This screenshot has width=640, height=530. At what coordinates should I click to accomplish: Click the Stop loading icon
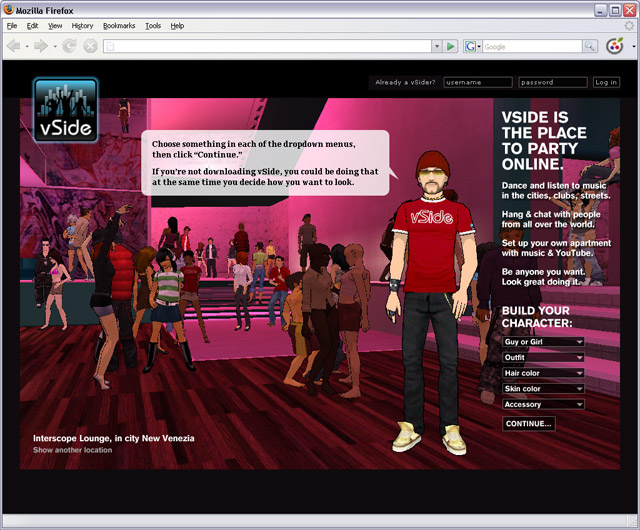coord(90,46)
